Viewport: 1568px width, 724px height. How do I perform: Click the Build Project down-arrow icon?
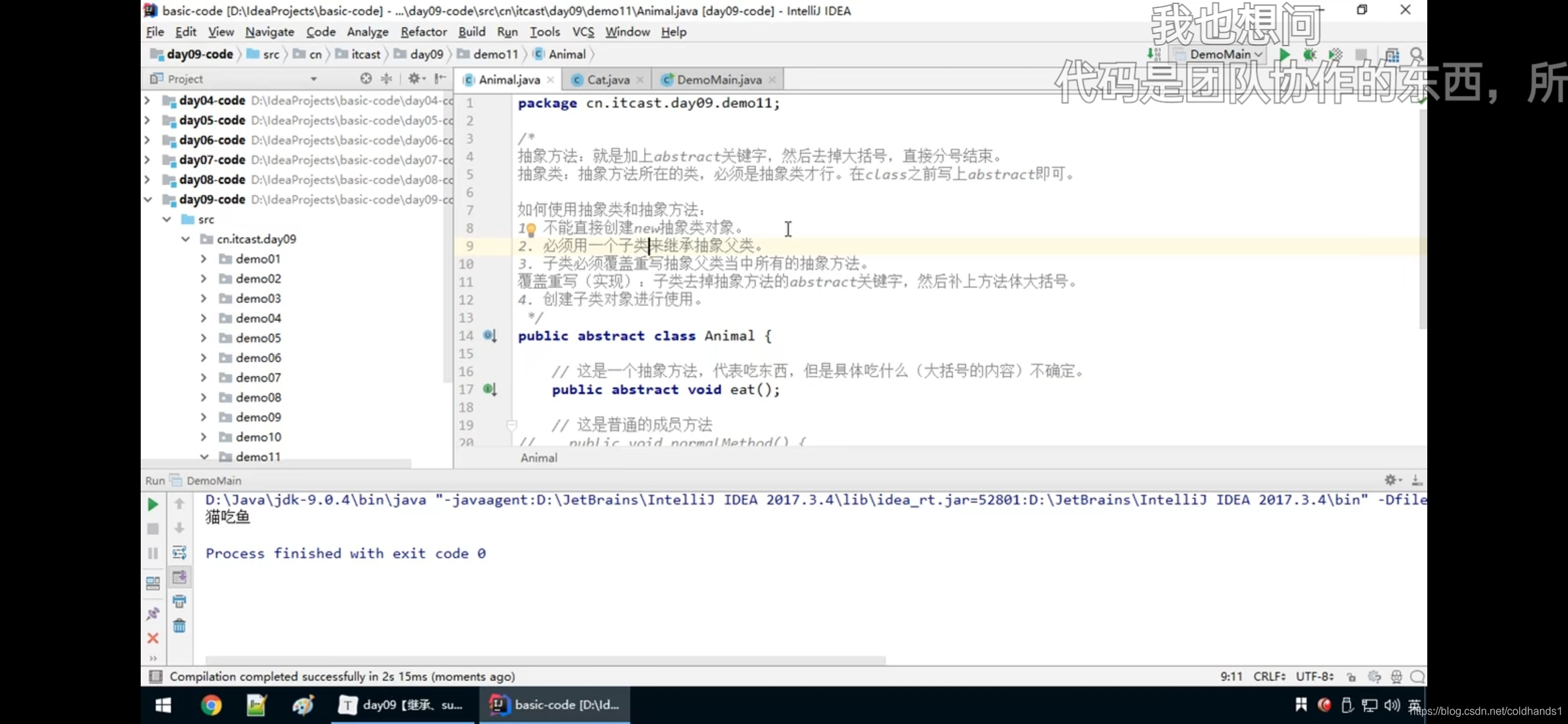point(1154,54)
